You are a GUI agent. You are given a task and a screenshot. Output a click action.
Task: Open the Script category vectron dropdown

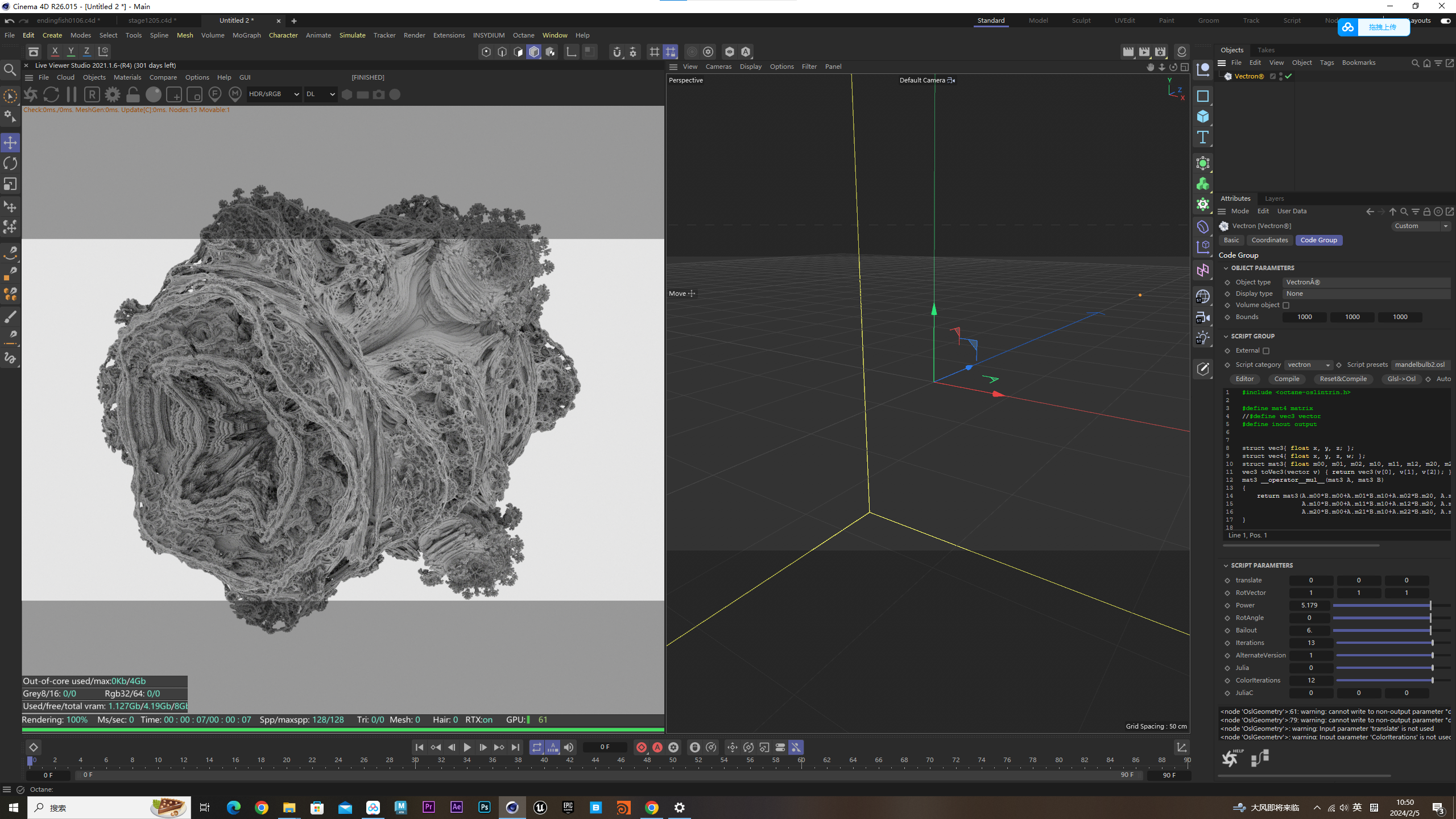click(1308, 365)
